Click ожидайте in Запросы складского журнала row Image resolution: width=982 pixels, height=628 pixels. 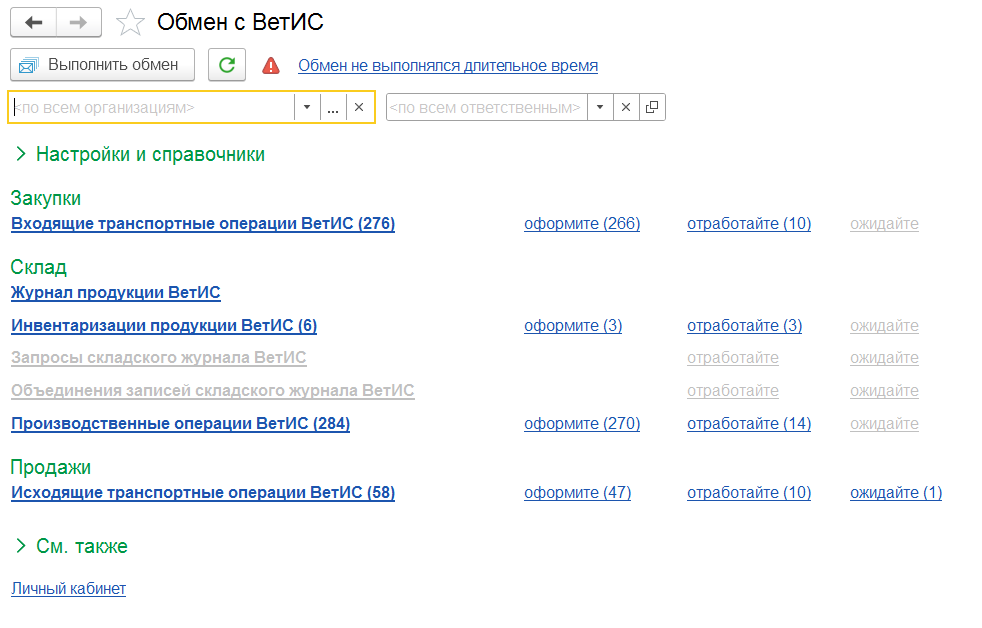tap(884, 358)
